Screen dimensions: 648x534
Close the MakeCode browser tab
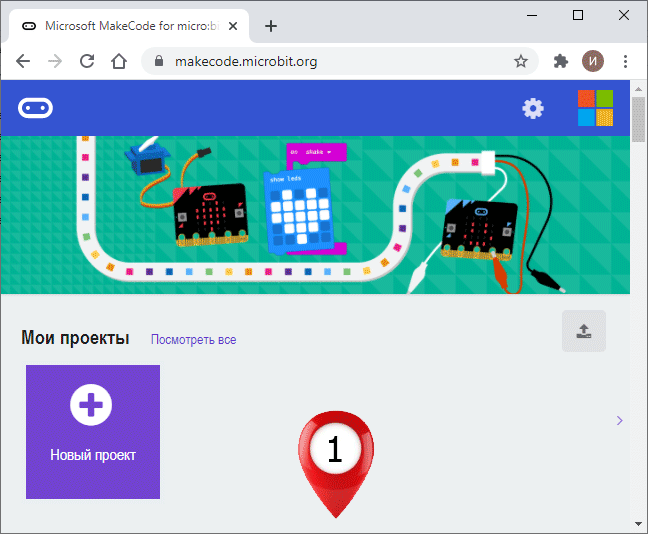[x=233, y=26]
